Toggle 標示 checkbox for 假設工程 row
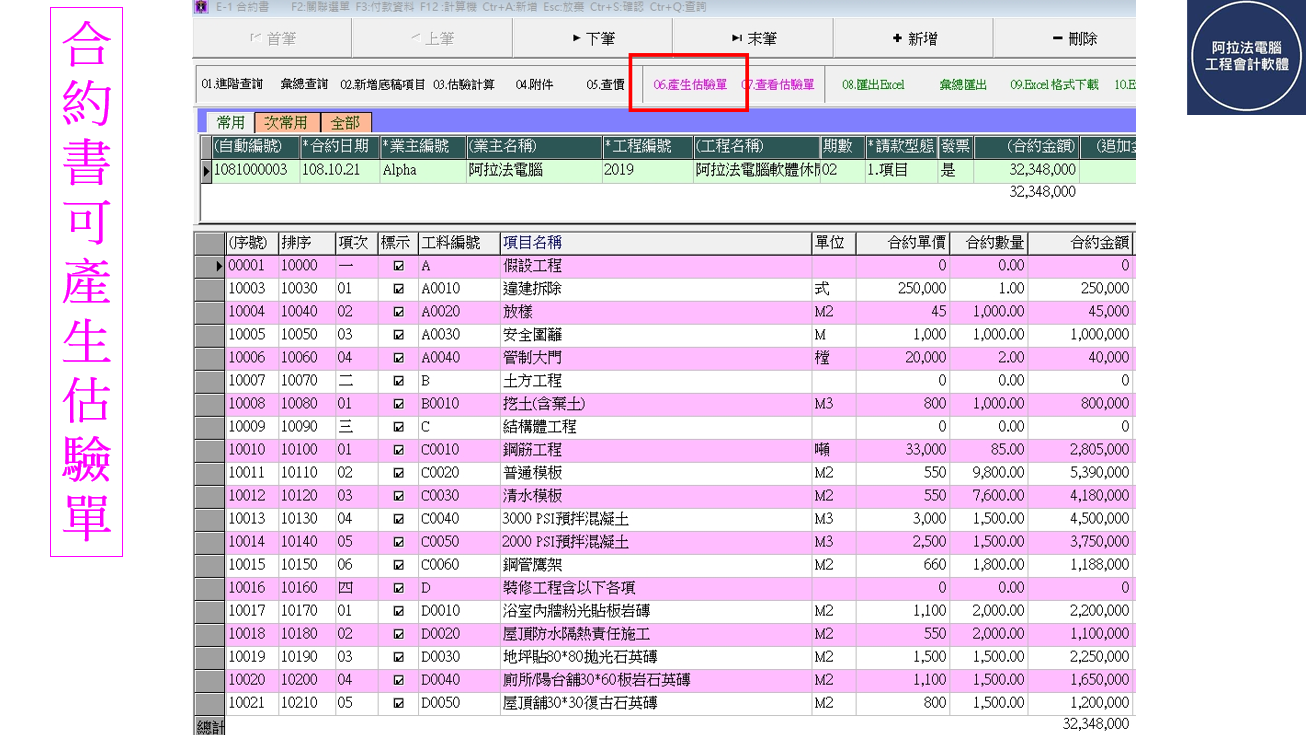The width and height of the screenshot is (1311, 735). click(x=398, y=267)
